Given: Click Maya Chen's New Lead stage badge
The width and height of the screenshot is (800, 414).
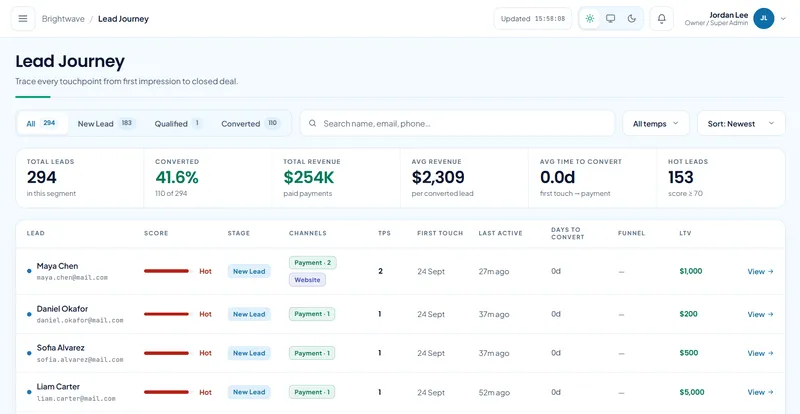Looking at the screenshot, I should [249, 272].
